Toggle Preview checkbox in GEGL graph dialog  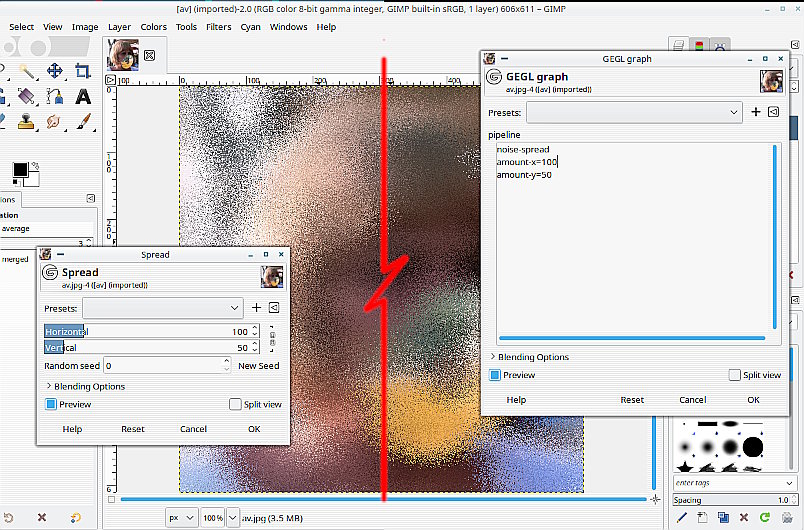tap(494, 375)
